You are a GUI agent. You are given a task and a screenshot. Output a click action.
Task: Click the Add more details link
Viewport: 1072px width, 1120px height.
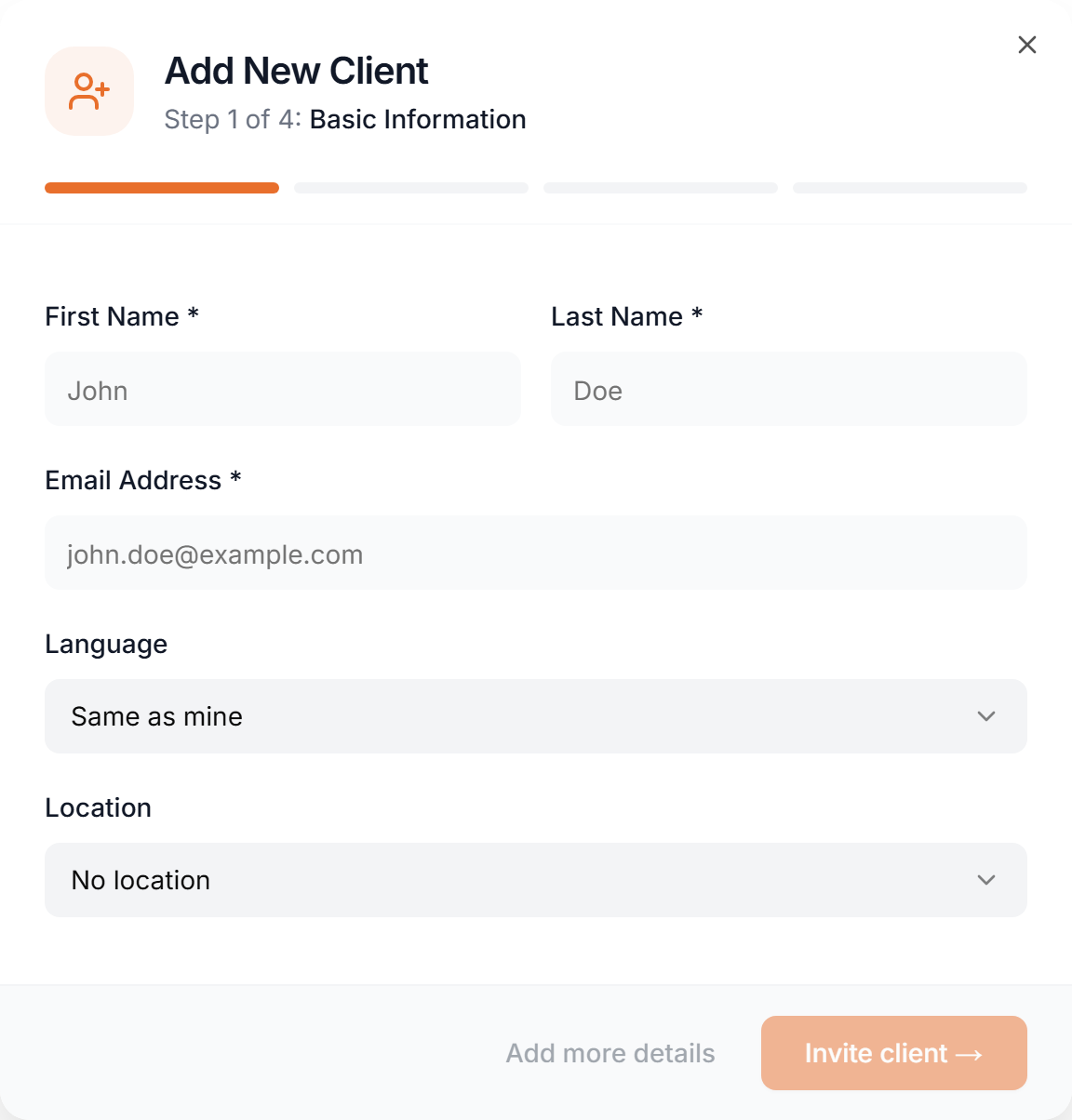pos(610,1053)
